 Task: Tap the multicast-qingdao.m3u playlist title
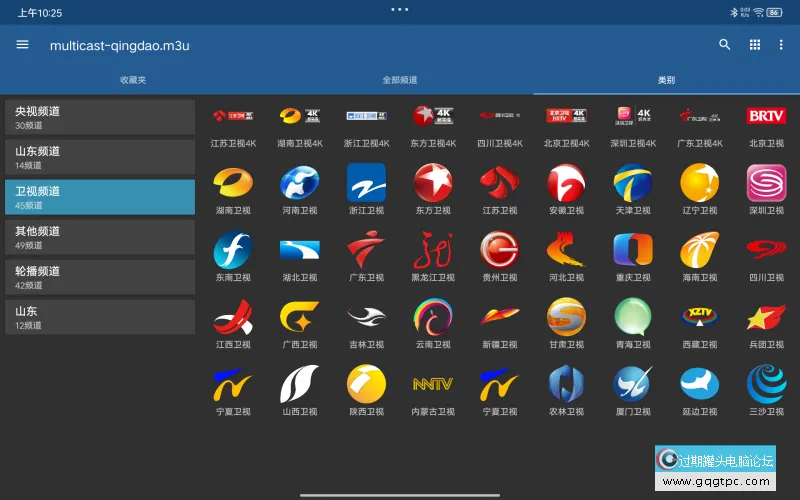point(120,45)
